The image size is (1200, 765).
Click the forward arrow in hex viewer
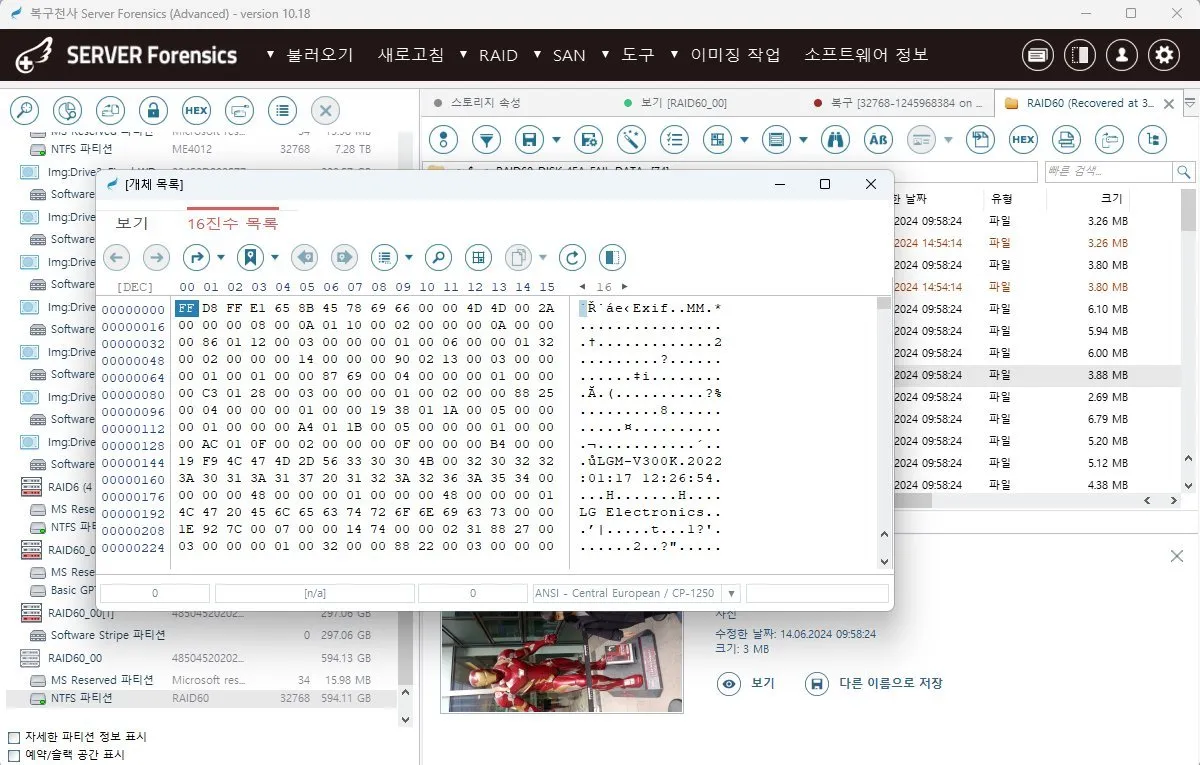pyautogui.click(x=156, y=257)
